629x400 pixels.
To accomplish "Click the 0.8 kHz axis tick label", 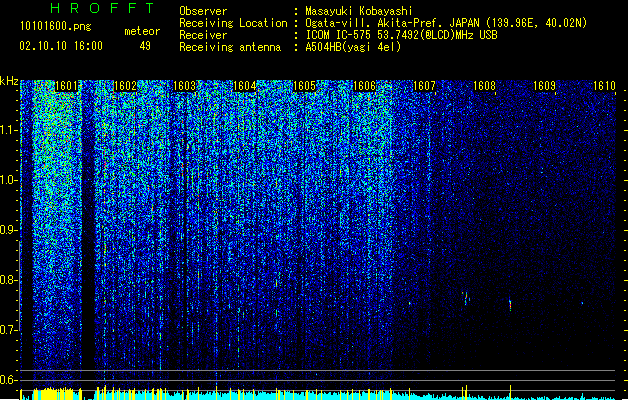I will [x=8, y=280].
